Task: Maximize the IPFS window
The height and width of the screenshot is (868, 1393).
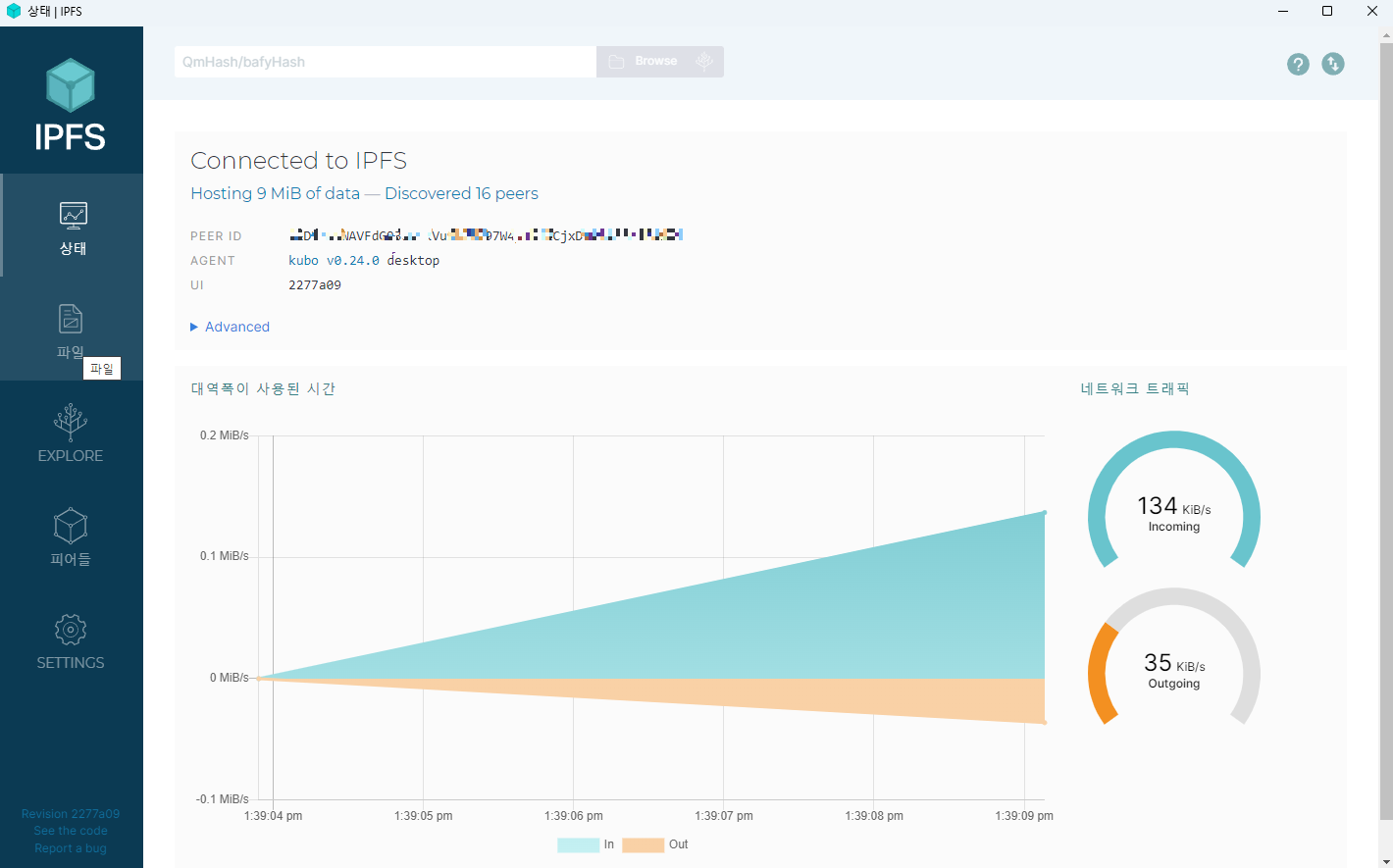Action: click(1327, 12)
